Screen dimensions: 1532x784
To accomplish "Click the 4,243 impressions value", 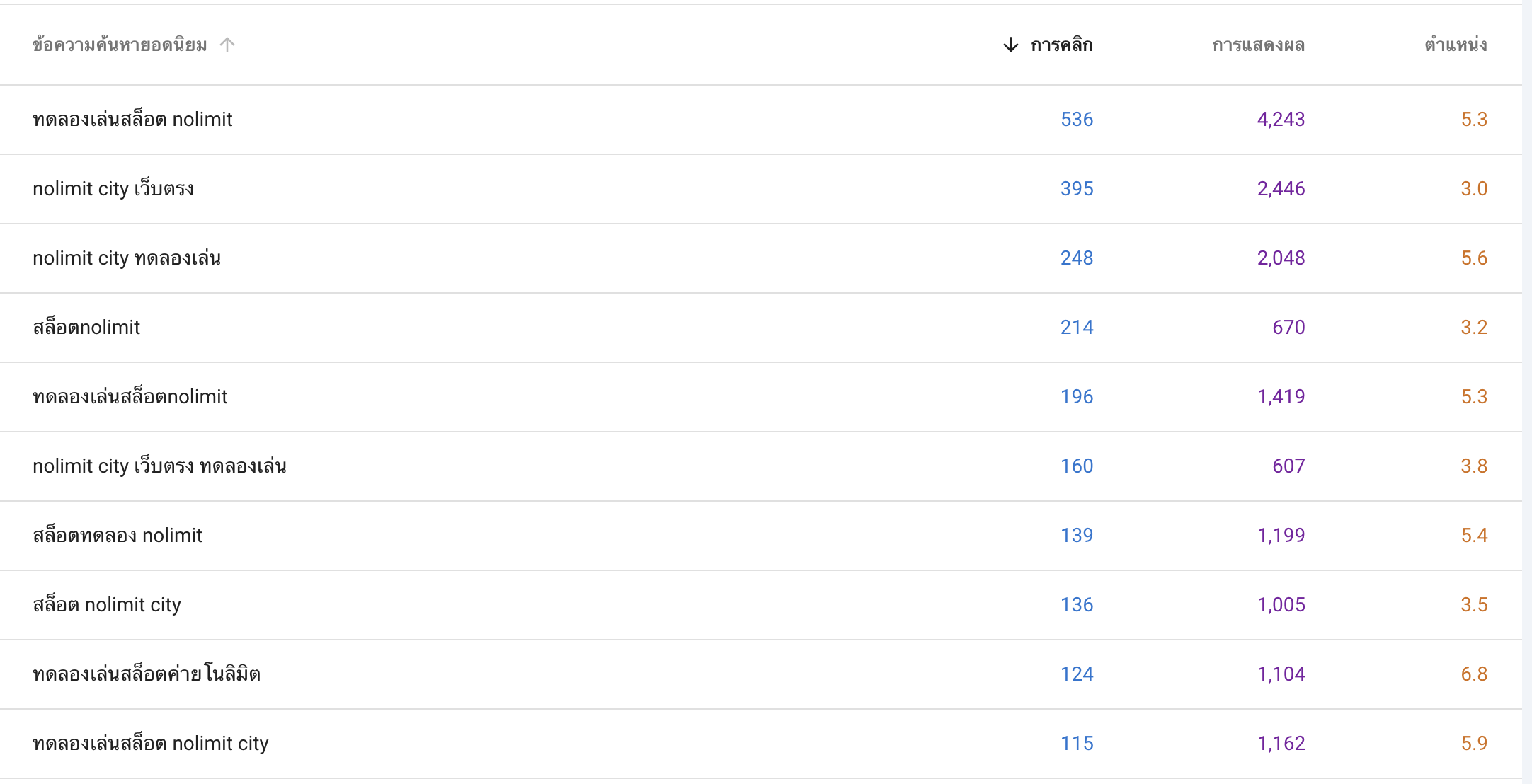I will pyautogui.click(x=1281, y=120).
